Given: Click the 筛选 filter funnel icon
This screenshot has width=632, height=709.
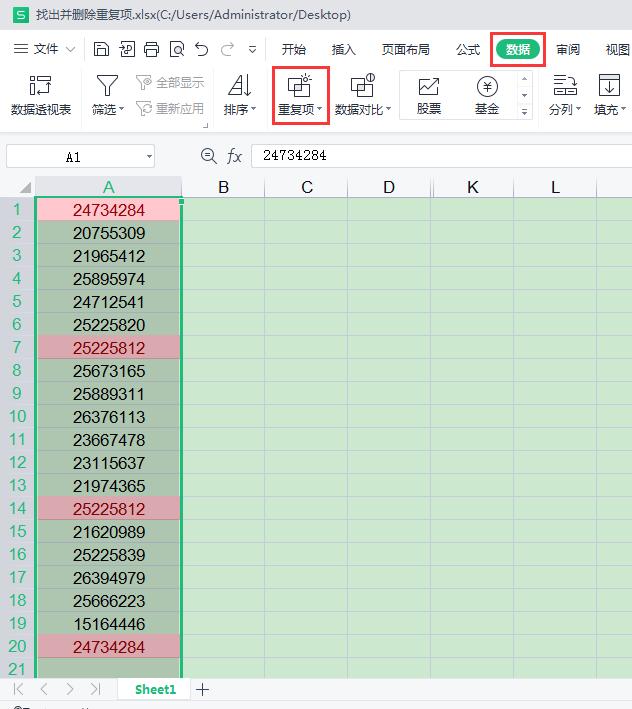Looking at the screenshot, I should [x=107, y=85].
